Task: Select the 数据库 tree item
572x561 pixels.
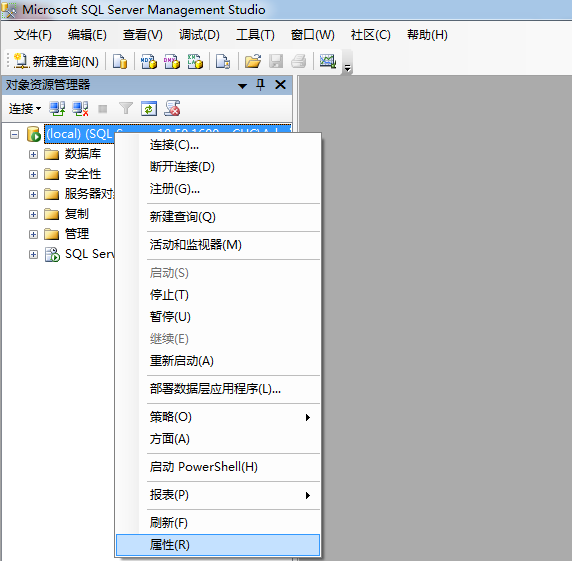Action: tap(83, 154)
